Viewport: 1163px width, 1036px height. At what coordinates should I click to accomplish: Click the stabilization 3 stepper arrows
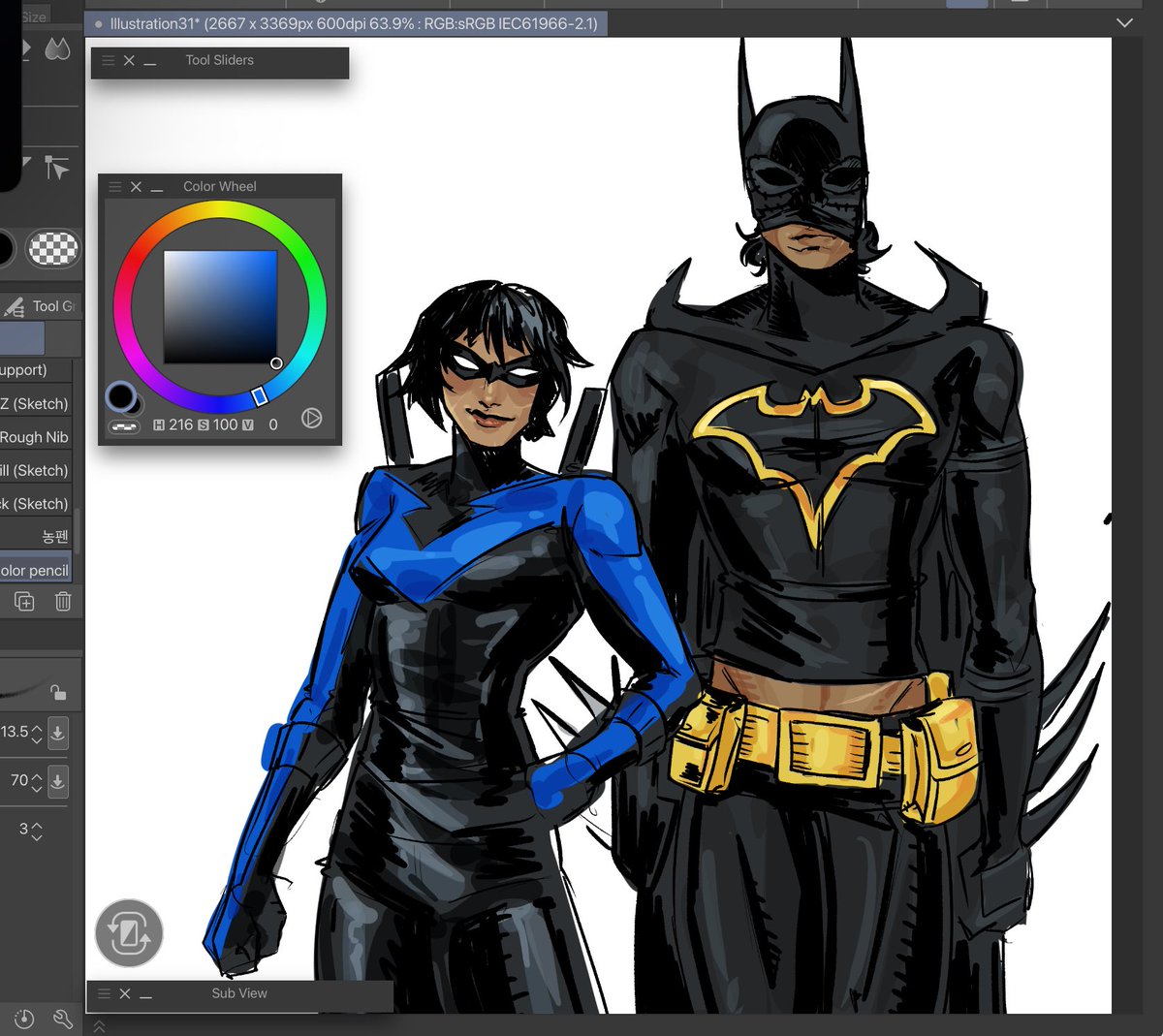tap(37, 831)
